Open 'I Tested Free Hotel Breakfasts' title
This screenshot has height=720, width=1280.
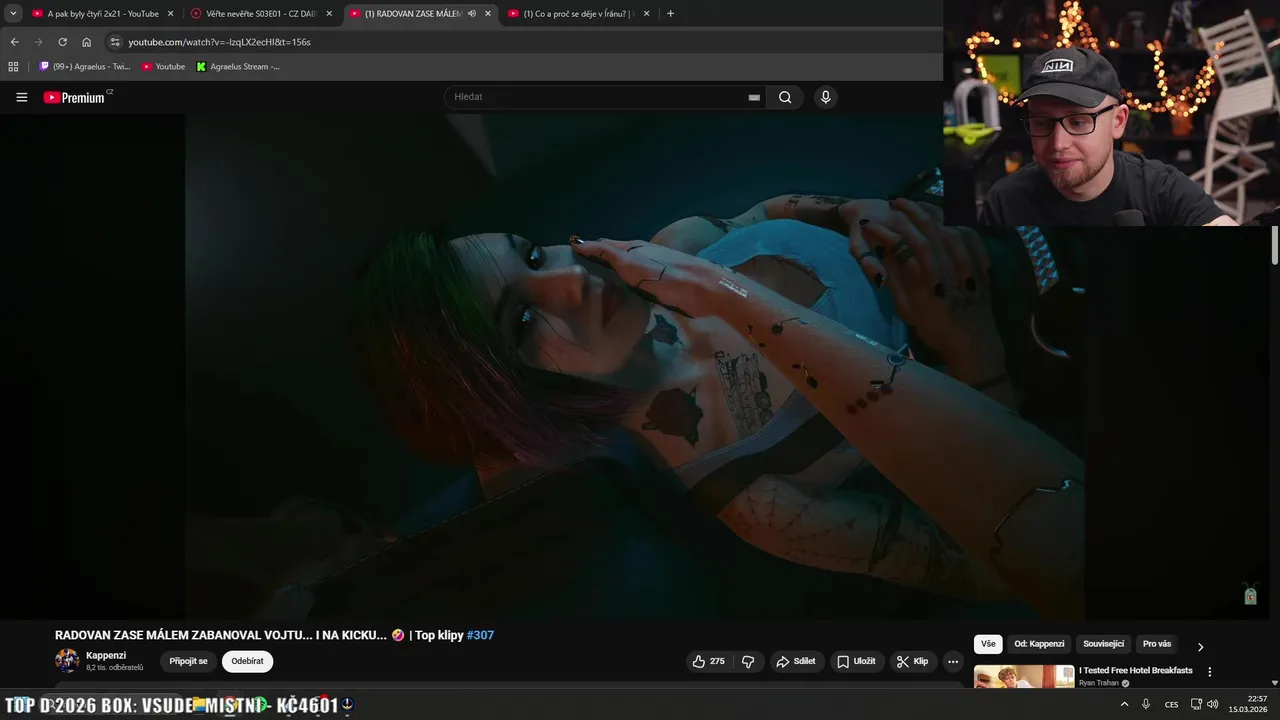tap(1136, 670)
